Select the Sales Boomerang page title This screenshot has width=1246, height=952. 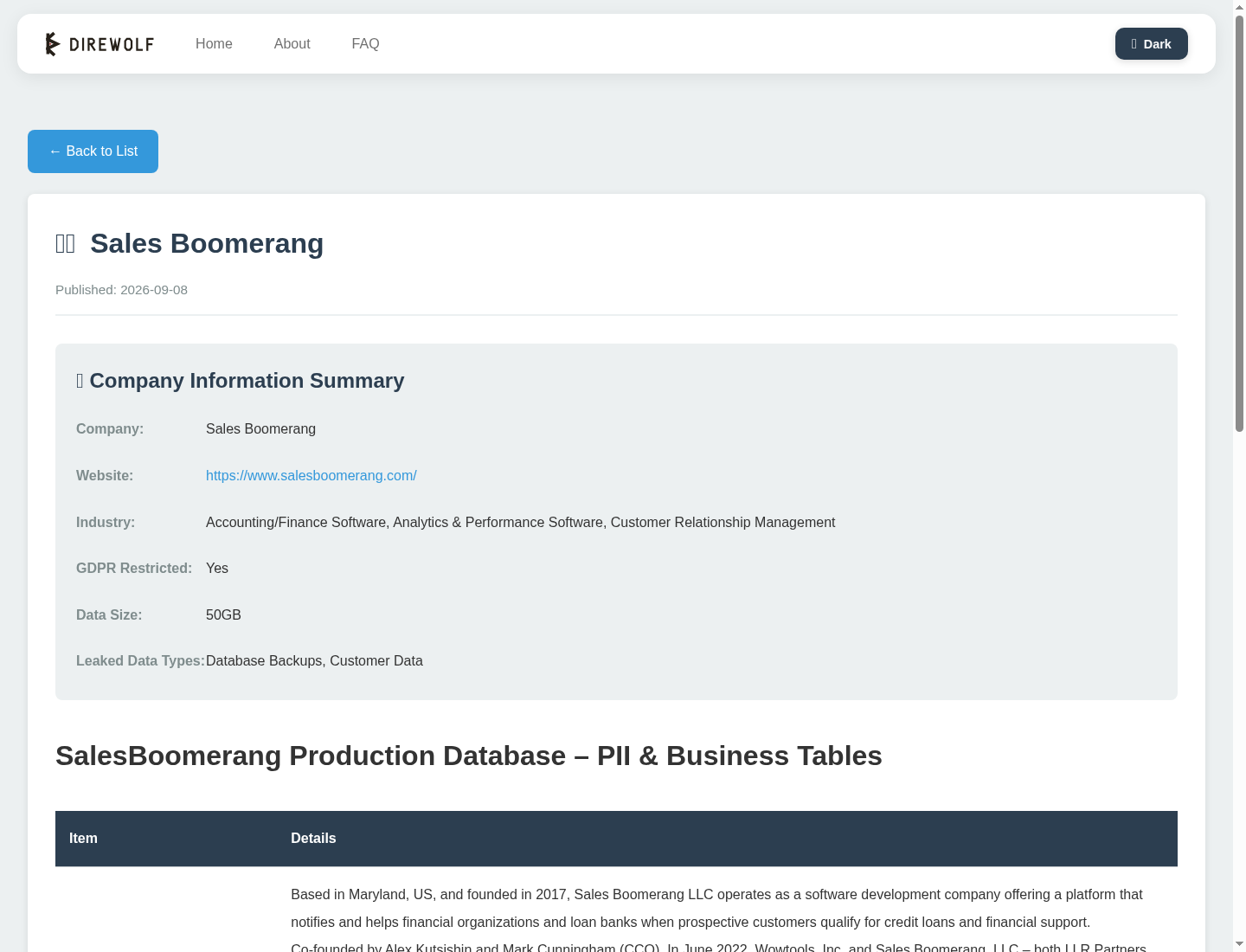coord(207,244)
